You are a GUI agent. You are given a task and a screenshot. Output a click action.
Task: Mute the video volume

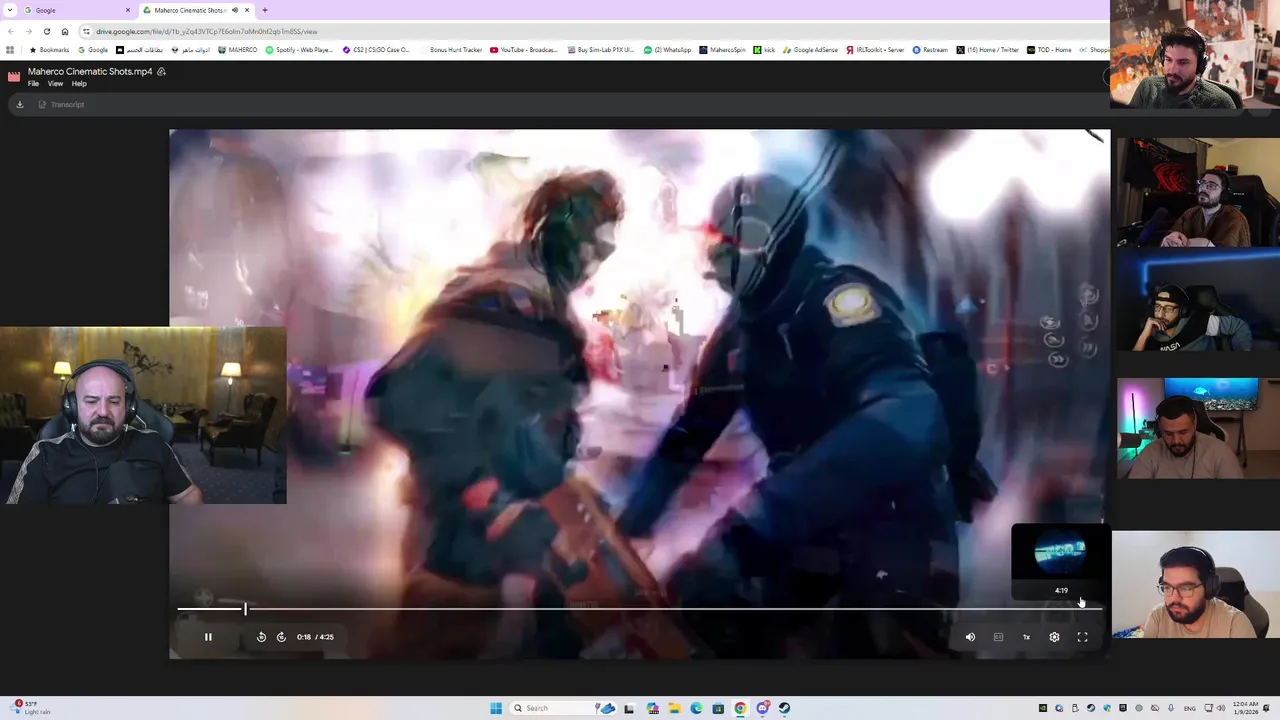[x=970, y=637]
